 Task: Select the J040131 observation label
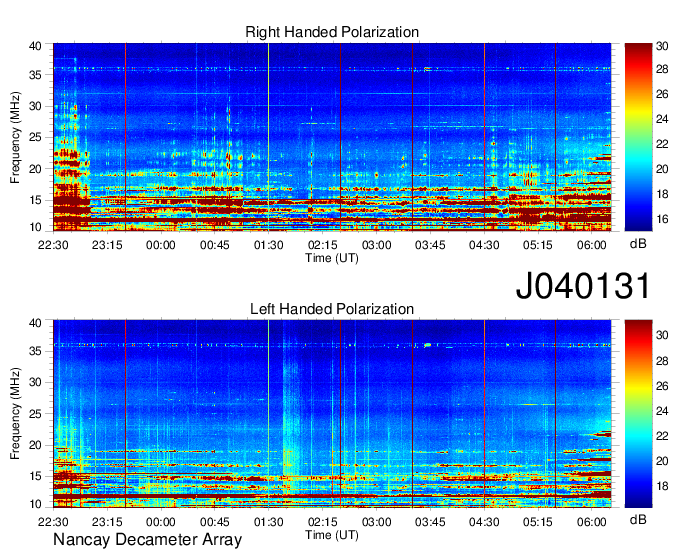583,285
